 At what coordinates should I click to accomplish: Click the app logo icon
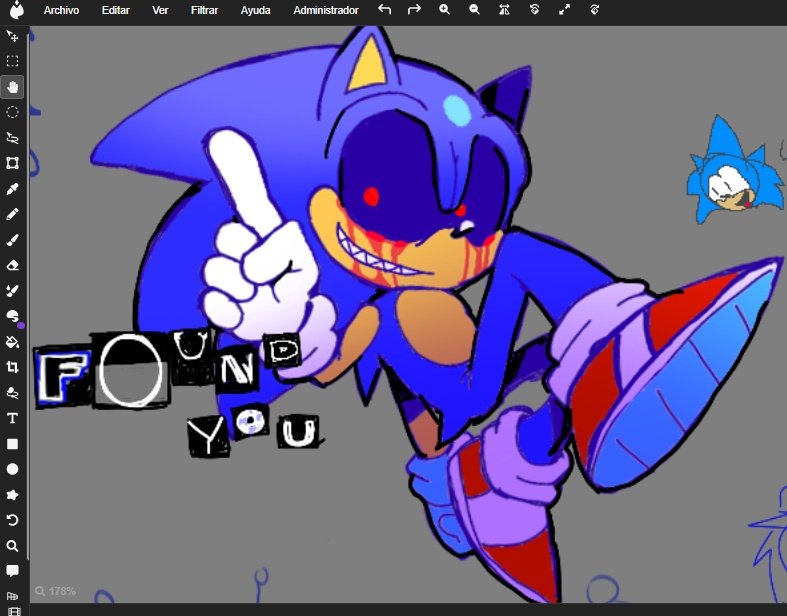[x=17, y=10]
